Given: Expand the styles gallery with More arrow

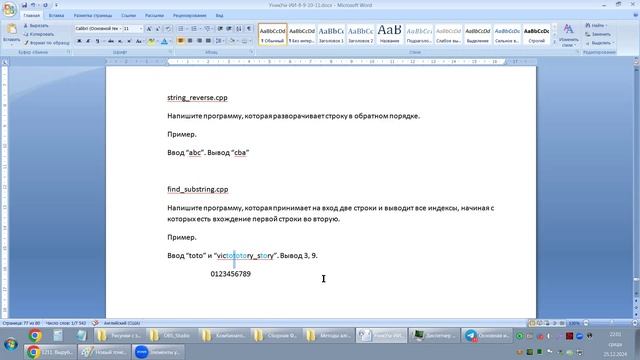Looking at the screenshot, I should pyautogui.click(x=554, y=42).
